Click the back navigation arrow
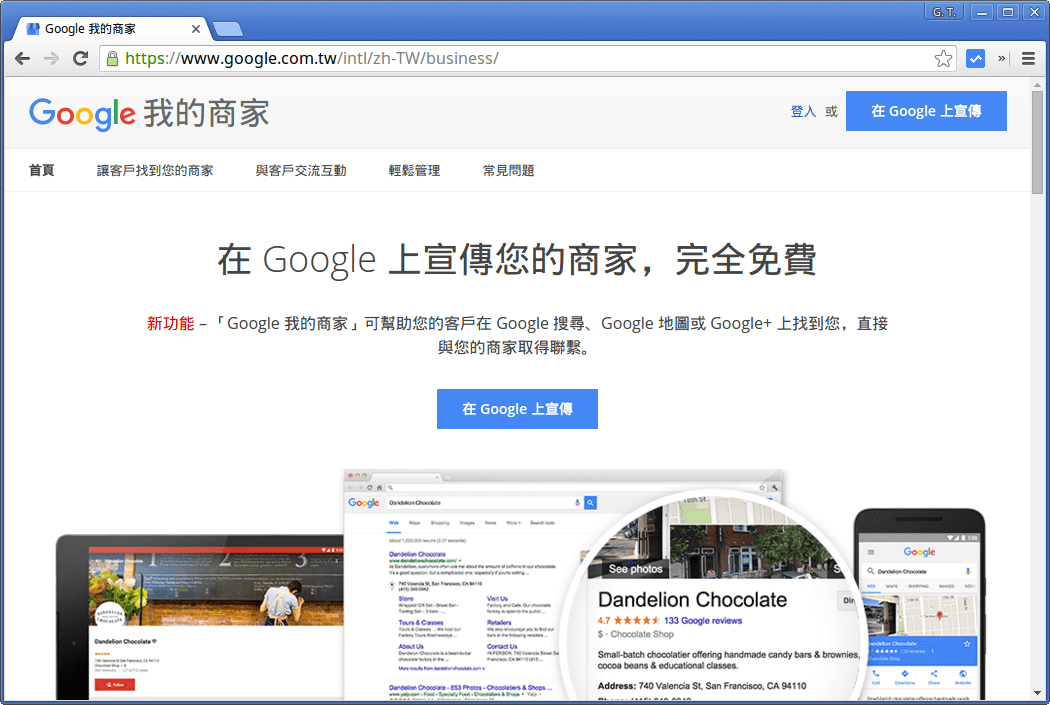This screenshot has width=1050, height=705. tap(22, 58)
